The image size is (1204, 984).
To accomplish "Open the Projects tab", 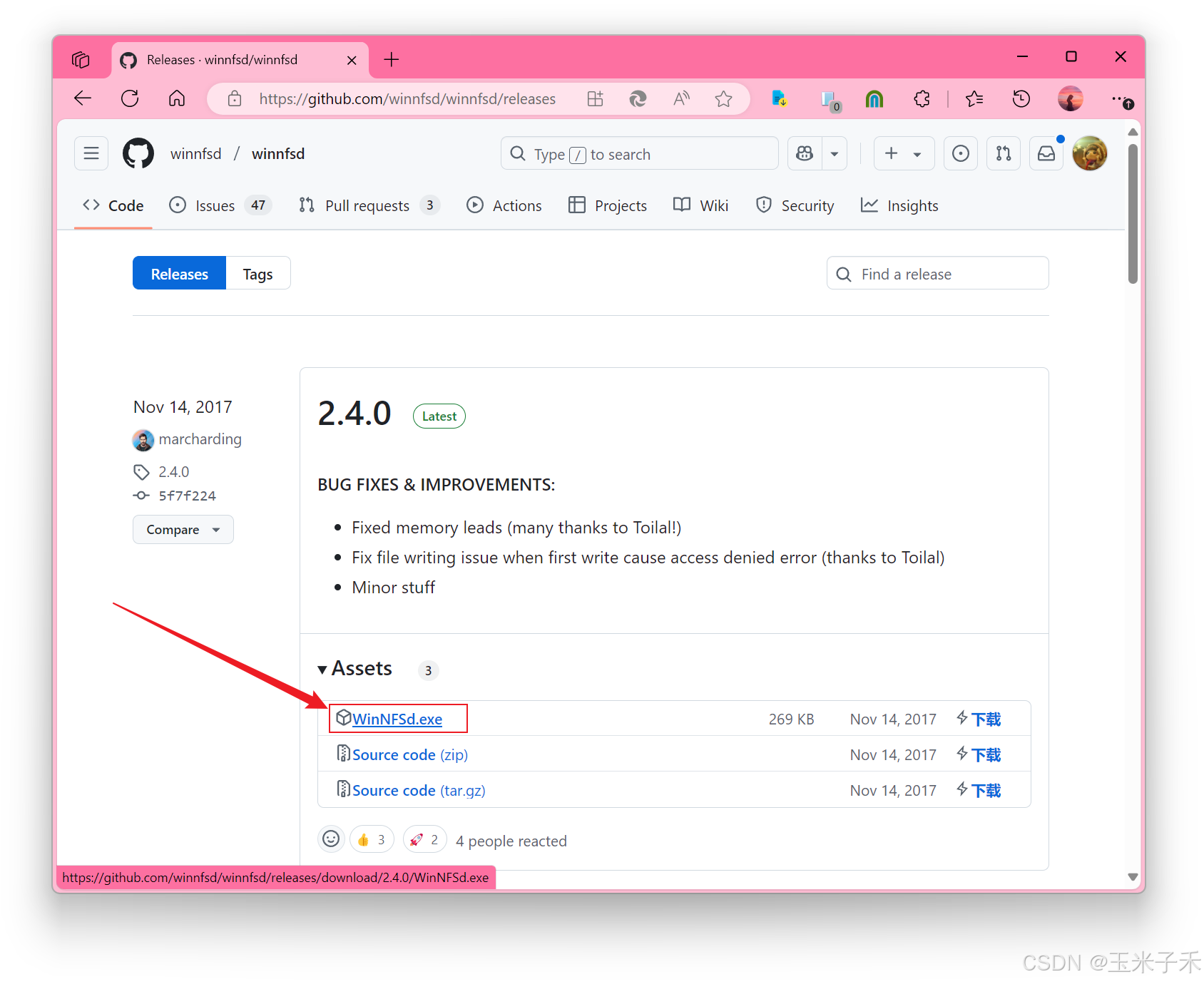I will [x=608, y=206].
